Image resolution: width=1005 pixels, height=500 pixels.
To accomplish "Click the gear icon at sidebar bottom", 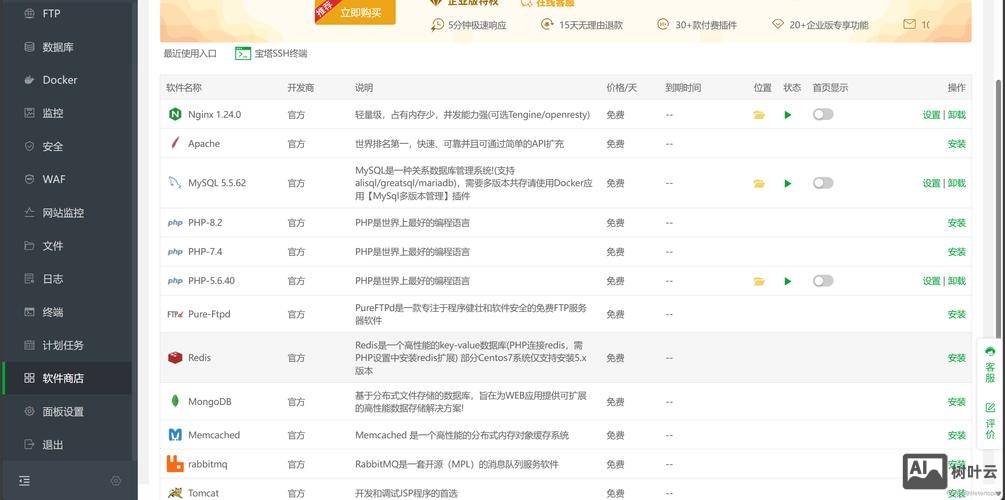I will [115, 481].
